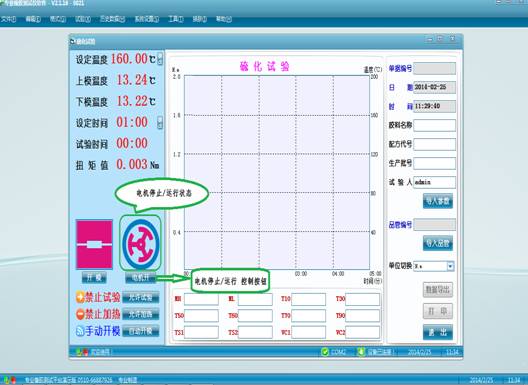Click the orange arrow icon beside 禁止试验

80,297
